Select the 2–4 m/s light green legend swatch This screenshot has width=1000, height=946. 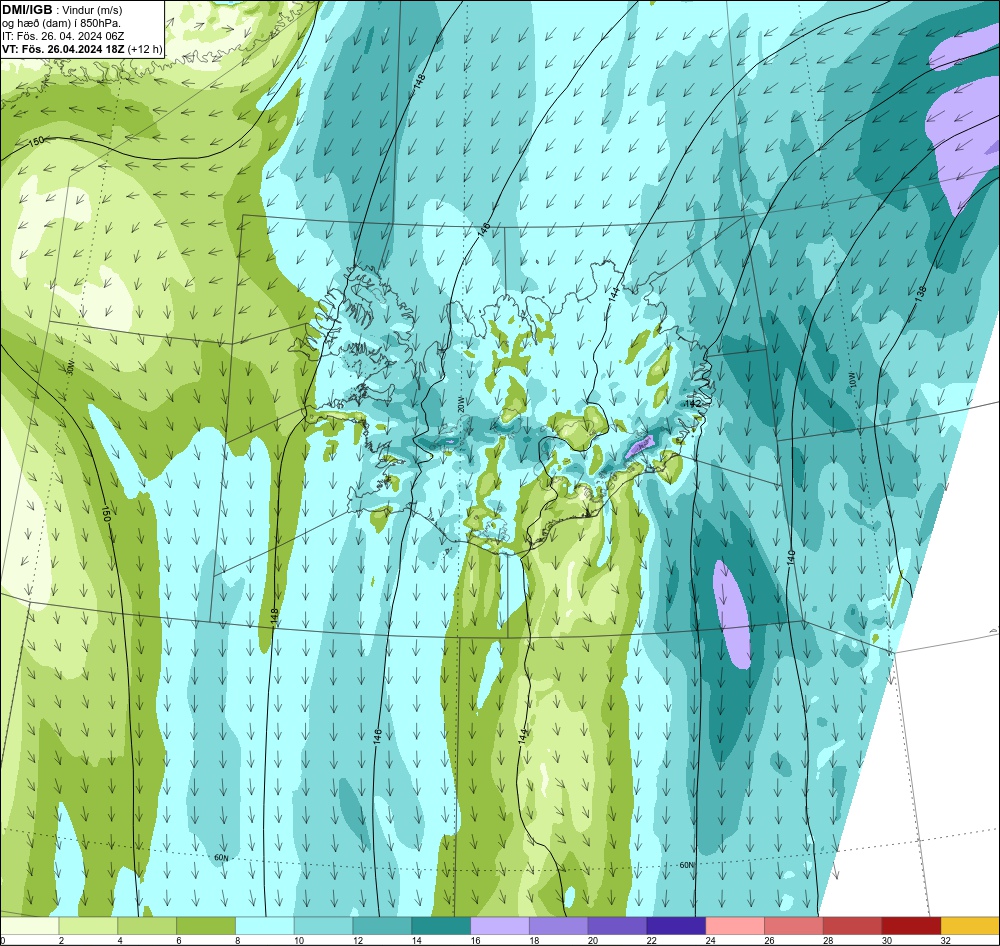point(88,925)
